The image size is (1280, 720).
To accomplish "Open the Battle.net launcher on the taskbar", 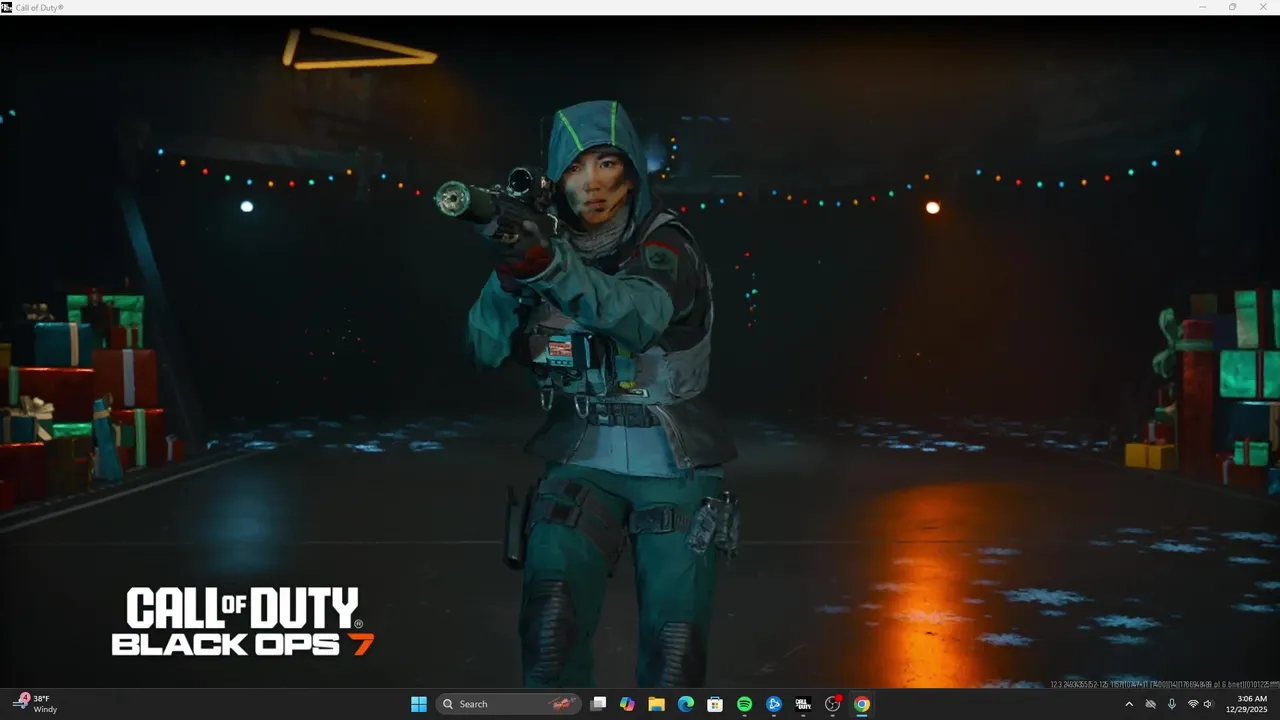I will click(x=774, y=704).
